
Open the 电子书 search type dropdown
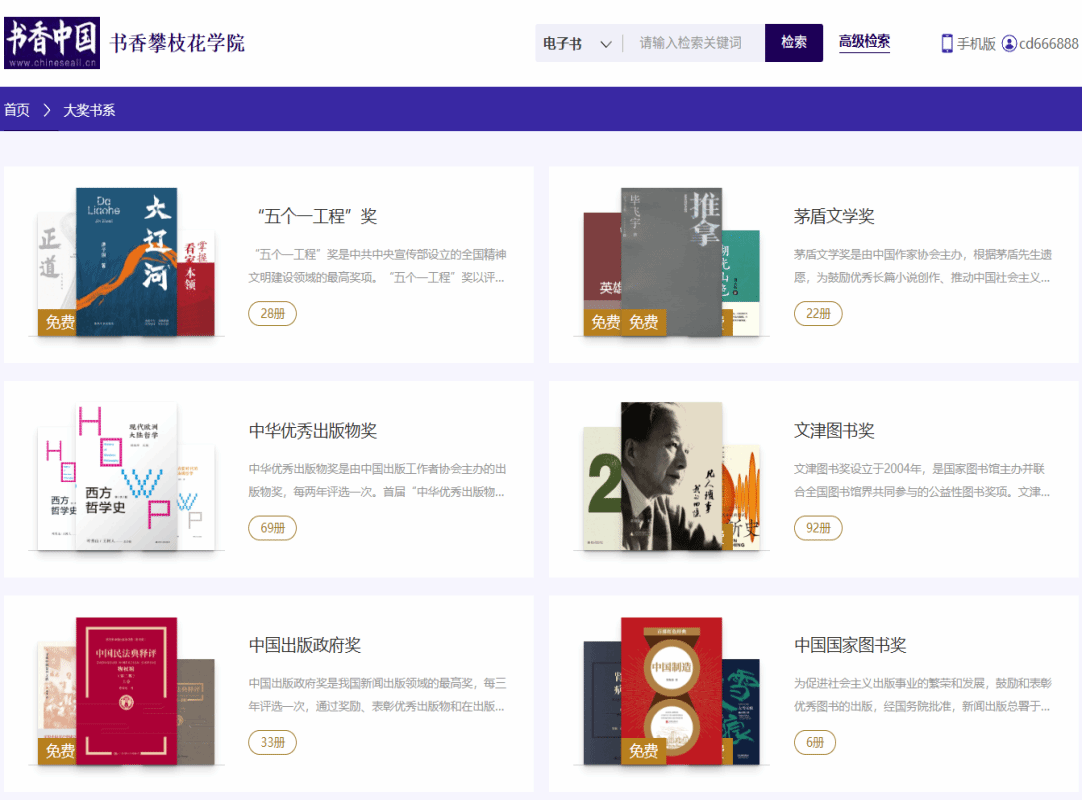point(577,43)
